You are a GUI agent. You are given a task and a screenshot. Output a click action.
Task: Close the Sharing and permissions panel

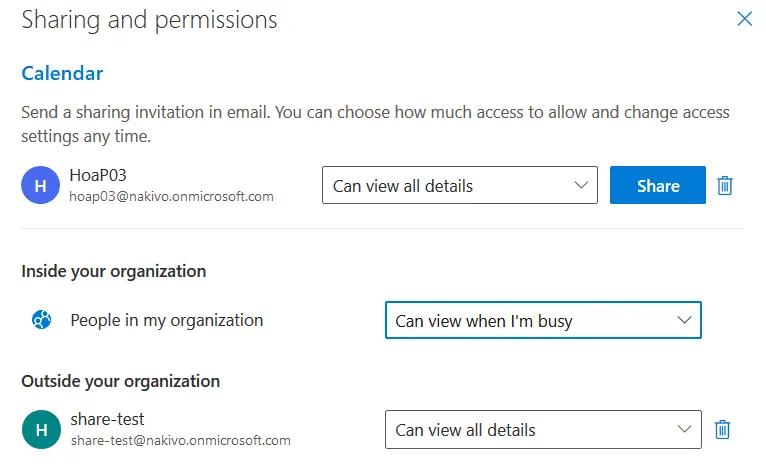pos(744,18)
